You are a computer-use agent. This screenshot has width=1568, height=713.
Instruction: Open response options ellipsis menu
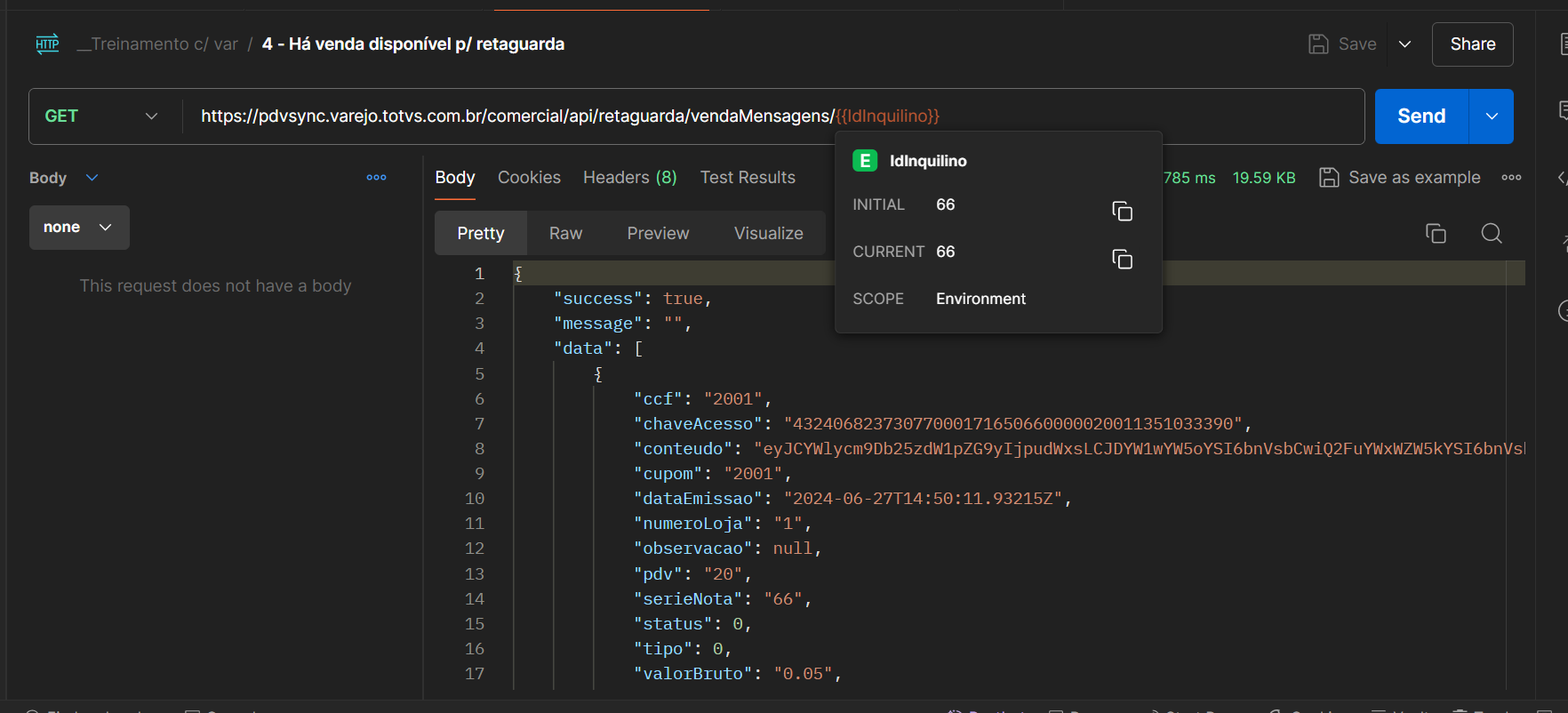click(1511, 178)
